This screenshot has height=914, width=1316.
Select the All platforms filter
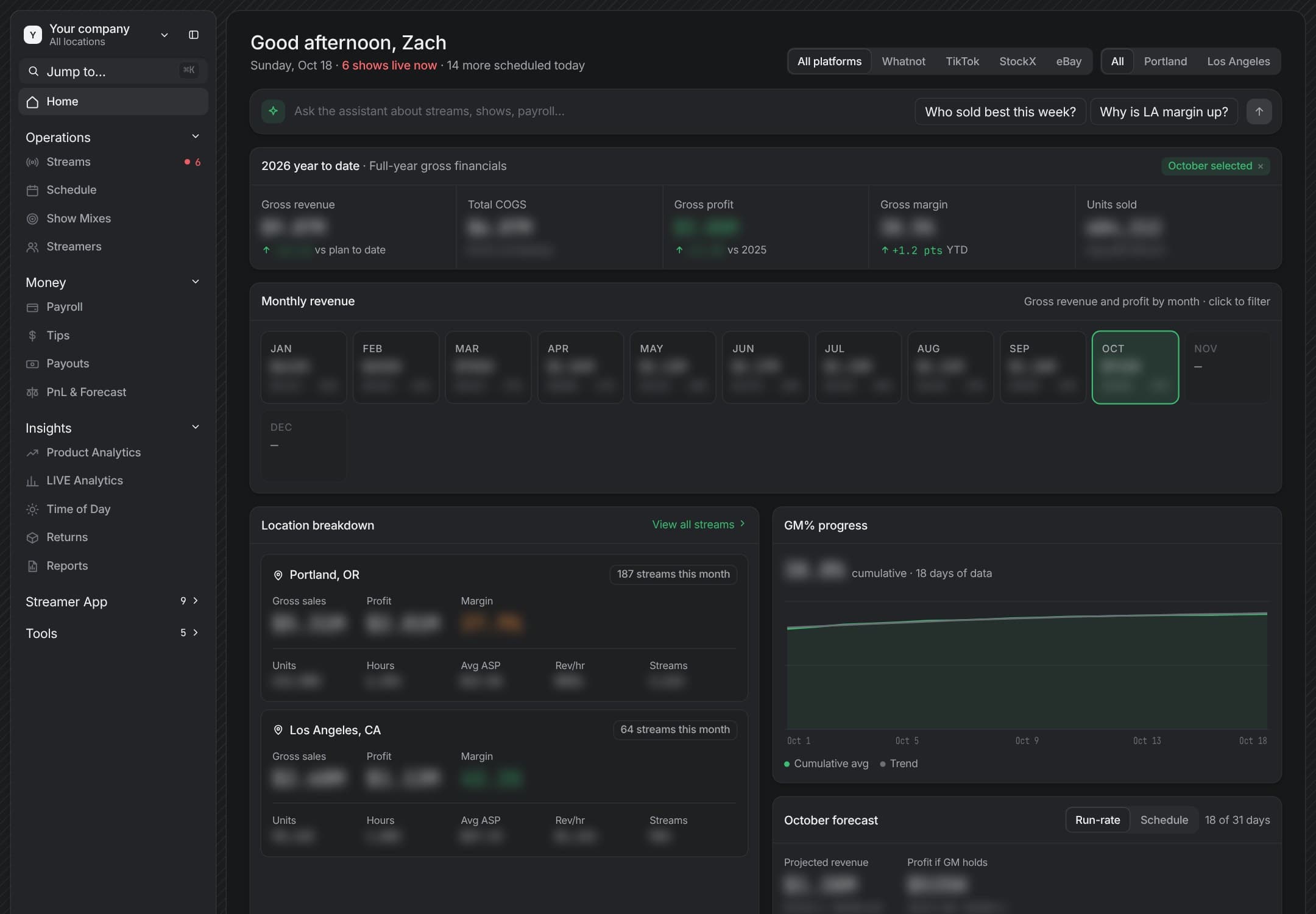(x=829, y=62)
